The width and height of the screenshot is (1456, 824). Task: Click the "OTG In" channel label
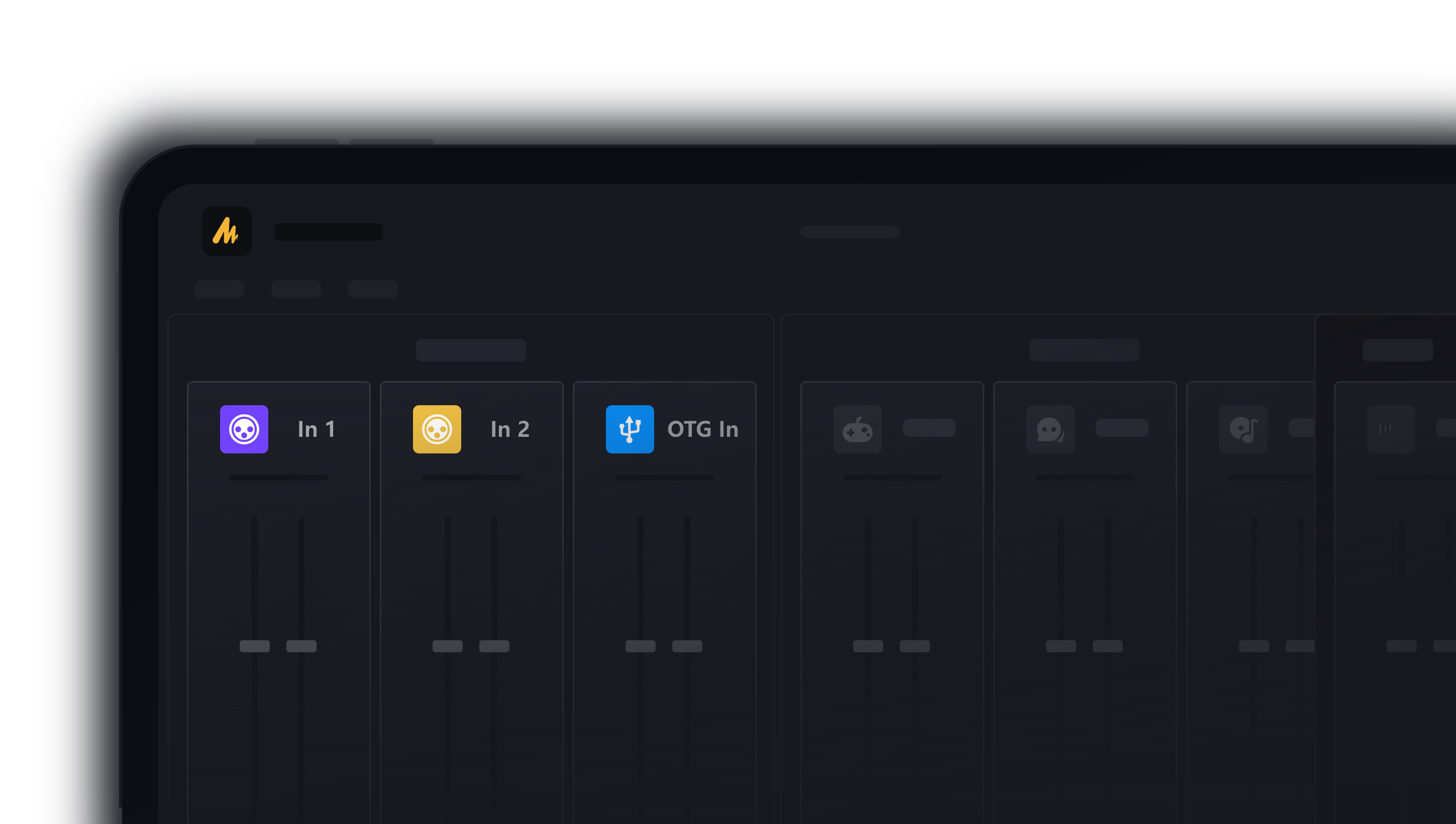tap(702, 429)
